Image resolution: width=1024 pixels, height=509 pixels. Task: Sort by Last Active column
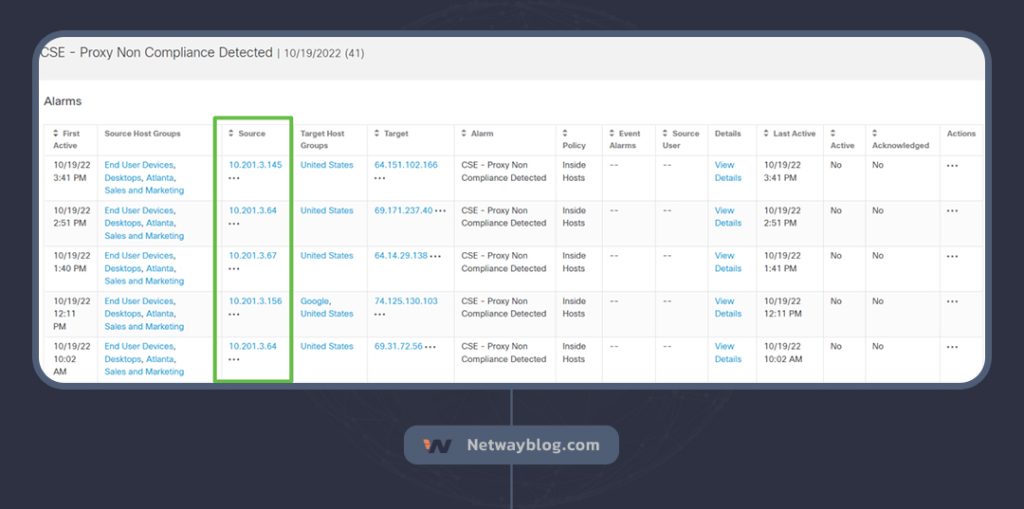point(766,133)
